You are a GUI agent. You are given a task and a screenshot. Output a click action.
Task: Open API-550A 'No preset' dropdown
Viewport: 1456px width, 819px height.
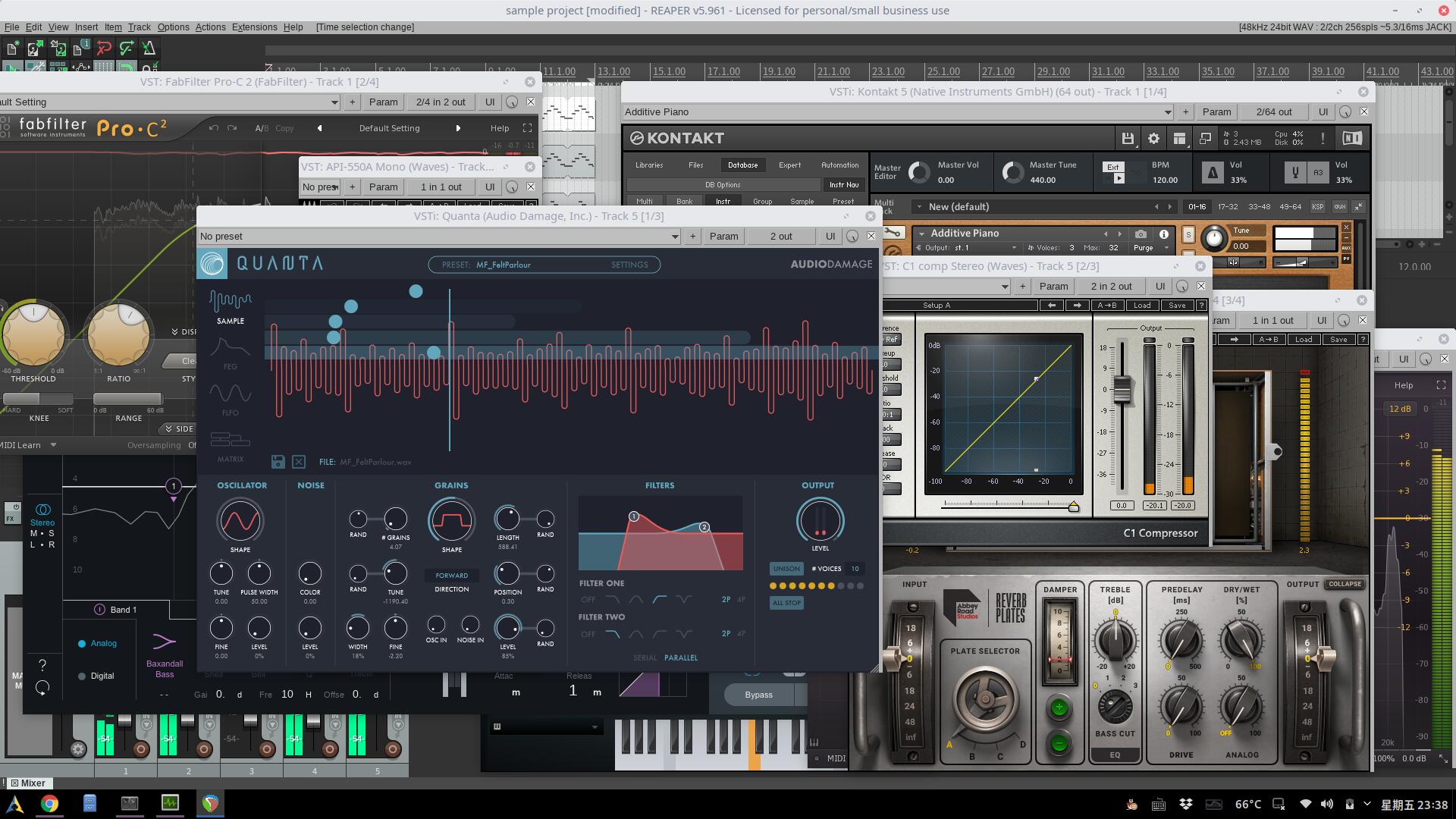coord(320,187)
